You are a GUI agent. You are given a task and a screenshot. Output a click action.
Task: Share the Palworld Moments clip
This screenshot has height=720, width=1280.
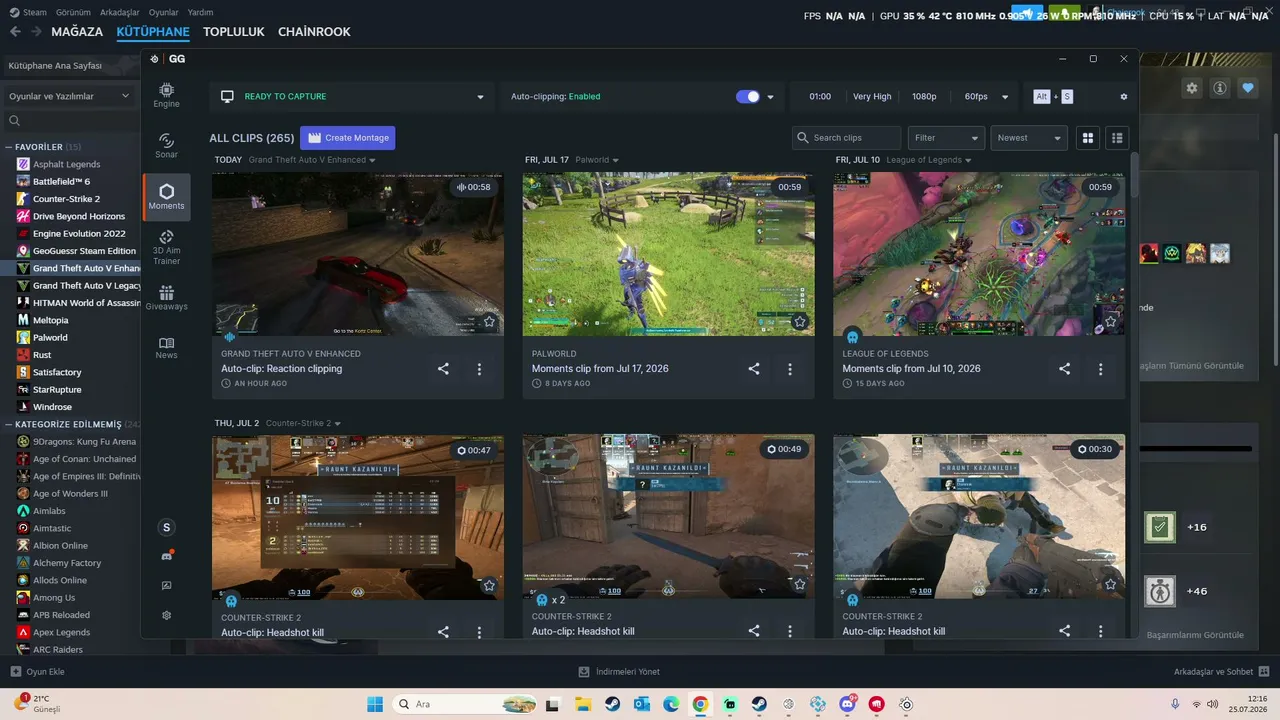coord(754,369)
